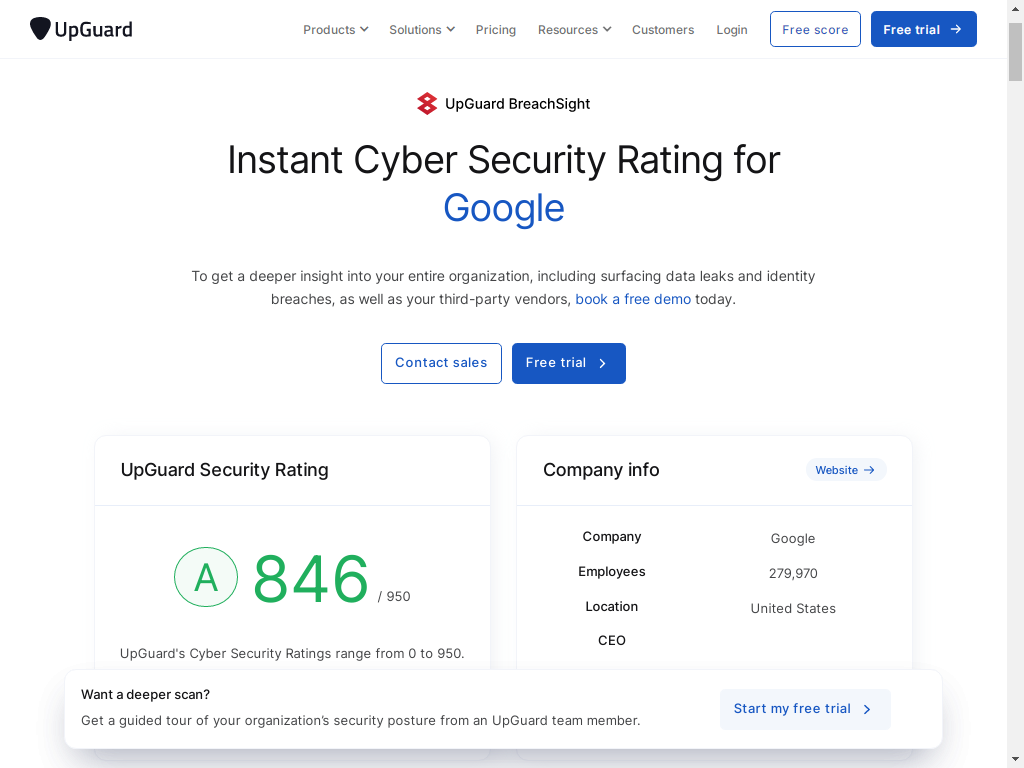Go to the Pricing page
The image size is (1024, 768).
[496, 29]
